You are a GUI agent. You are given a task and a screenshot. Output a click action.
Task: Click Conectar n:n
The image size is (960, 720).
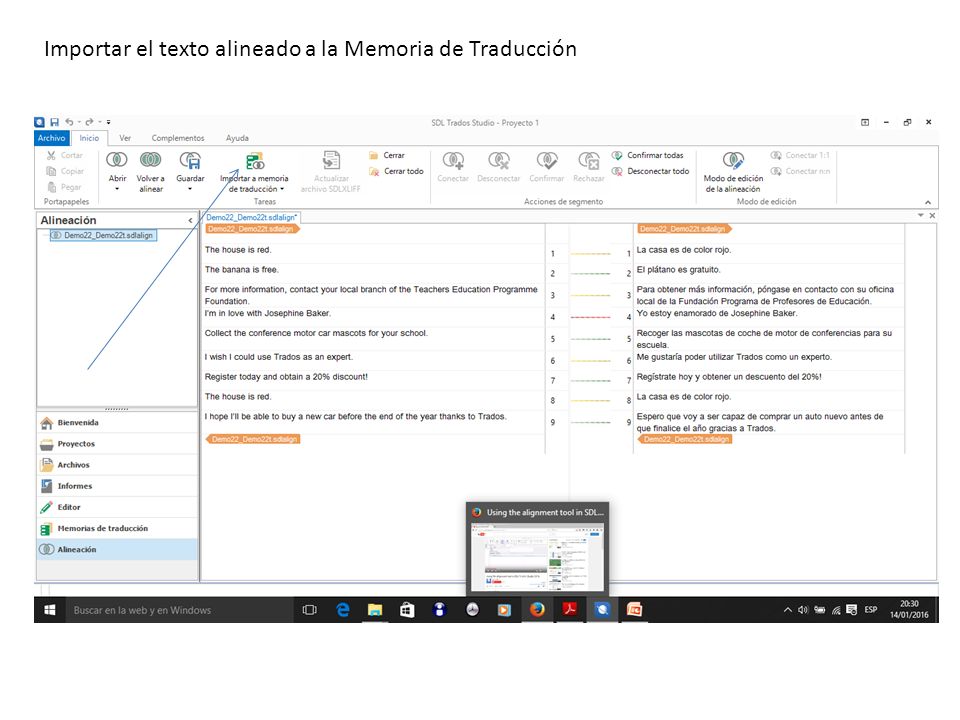click(800, 171)
